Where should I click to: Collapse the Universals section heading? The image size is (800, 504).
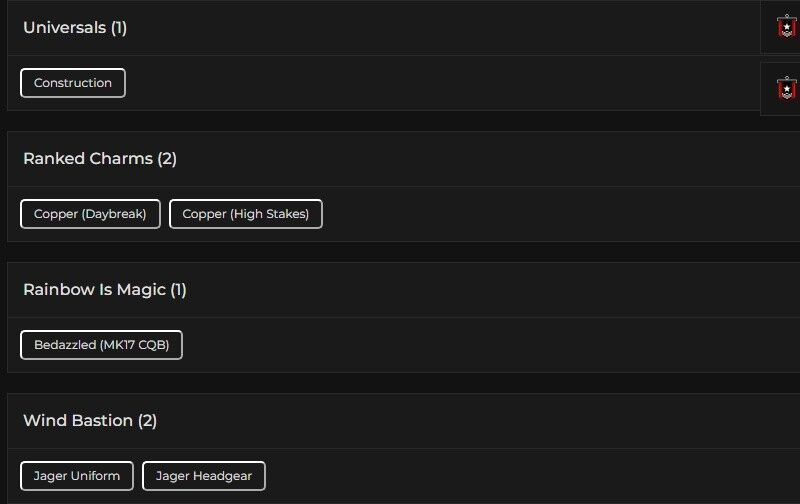tap(64, 28)
